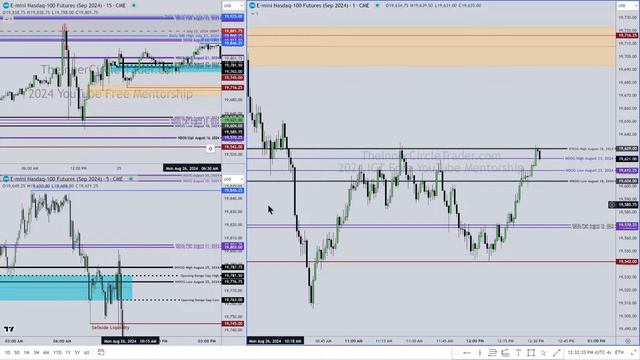Click market status dot on 1-minute chart
Image resolution: width=640 pixels, height=360 pixels.
377,6
